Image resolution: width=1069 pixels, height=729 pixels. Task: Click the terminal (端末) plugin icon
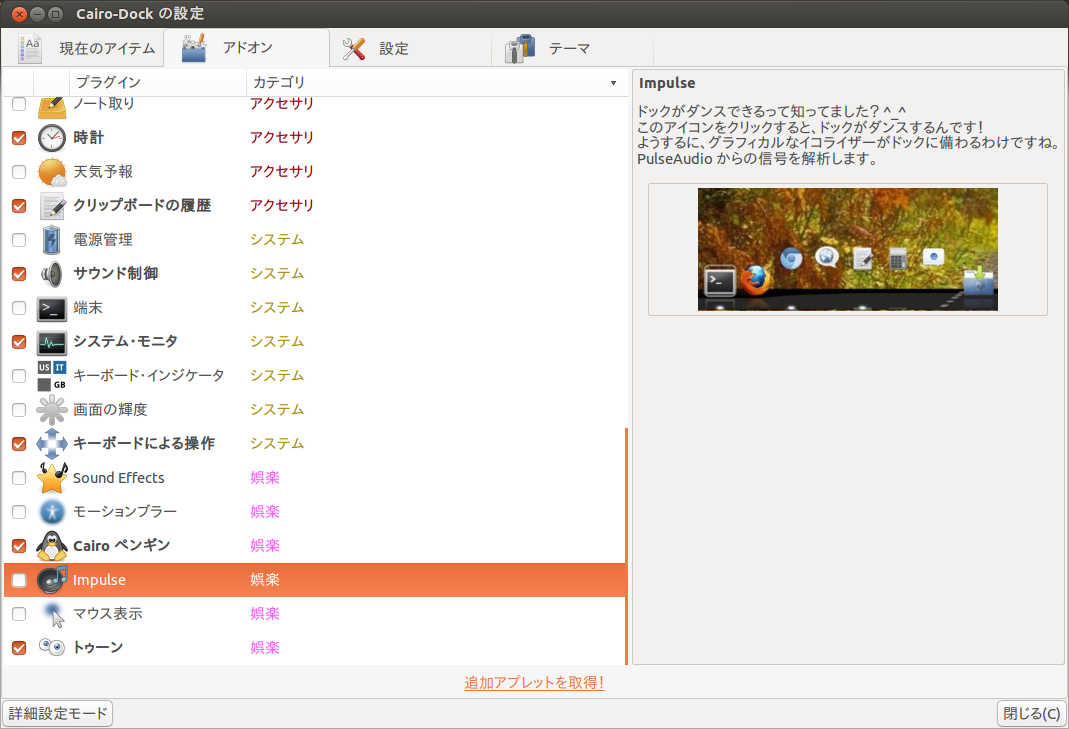(52, 308)
